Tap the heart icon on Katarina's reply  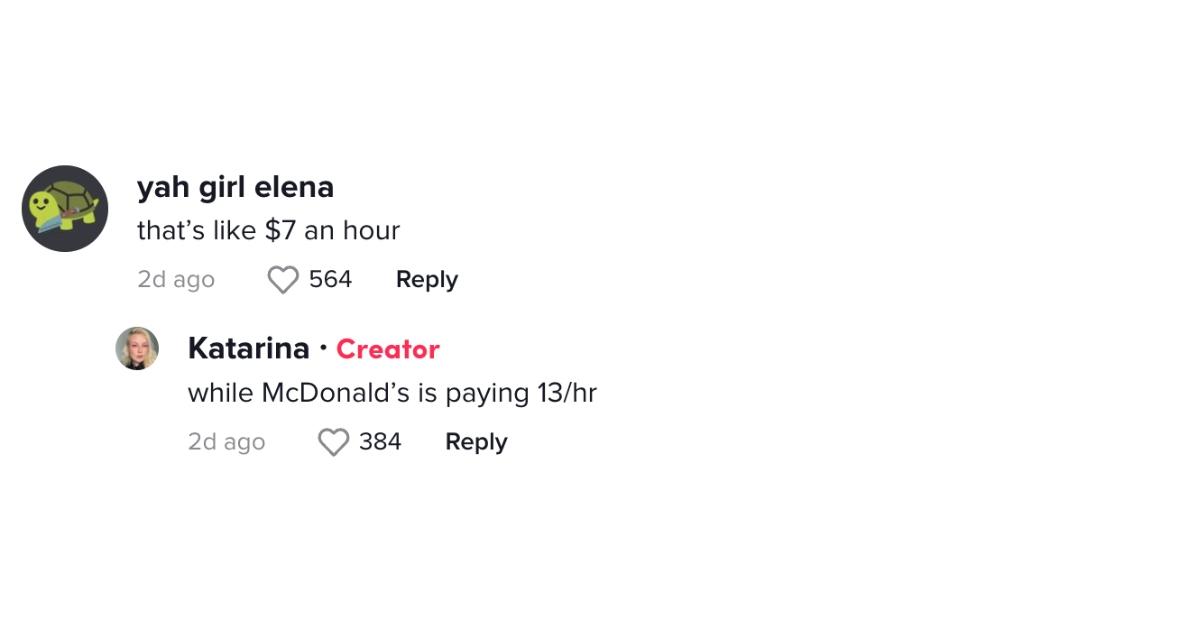click(x=333, y=442)
